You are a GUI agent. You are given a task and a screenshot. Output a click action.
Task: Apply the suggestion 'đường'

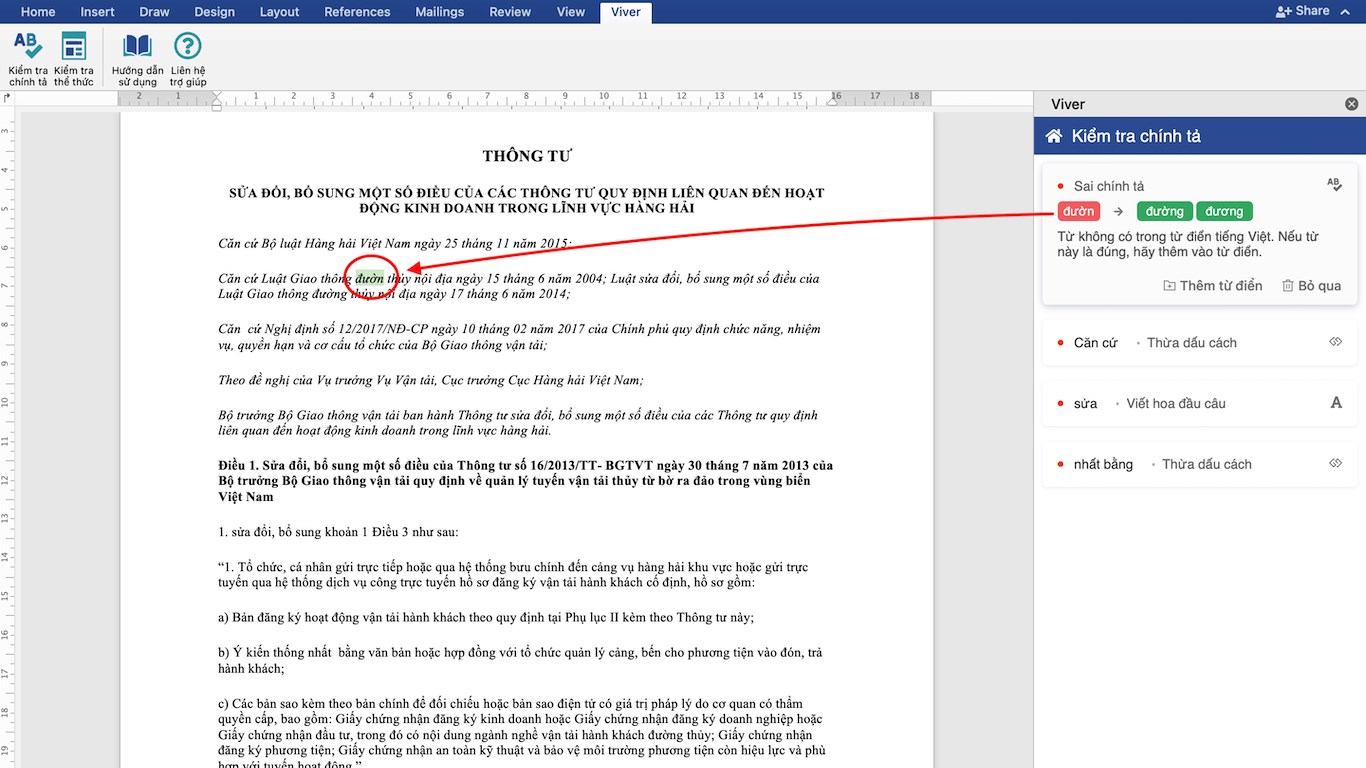click(1165, 211)
